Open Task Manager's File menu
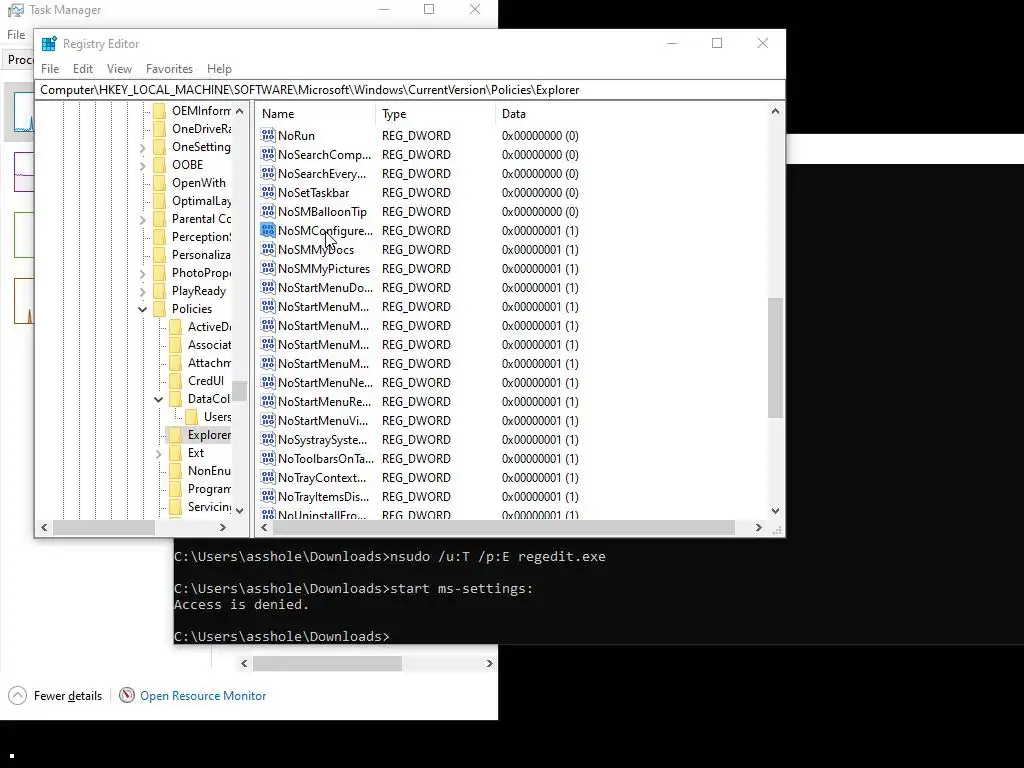 point(16,35)
